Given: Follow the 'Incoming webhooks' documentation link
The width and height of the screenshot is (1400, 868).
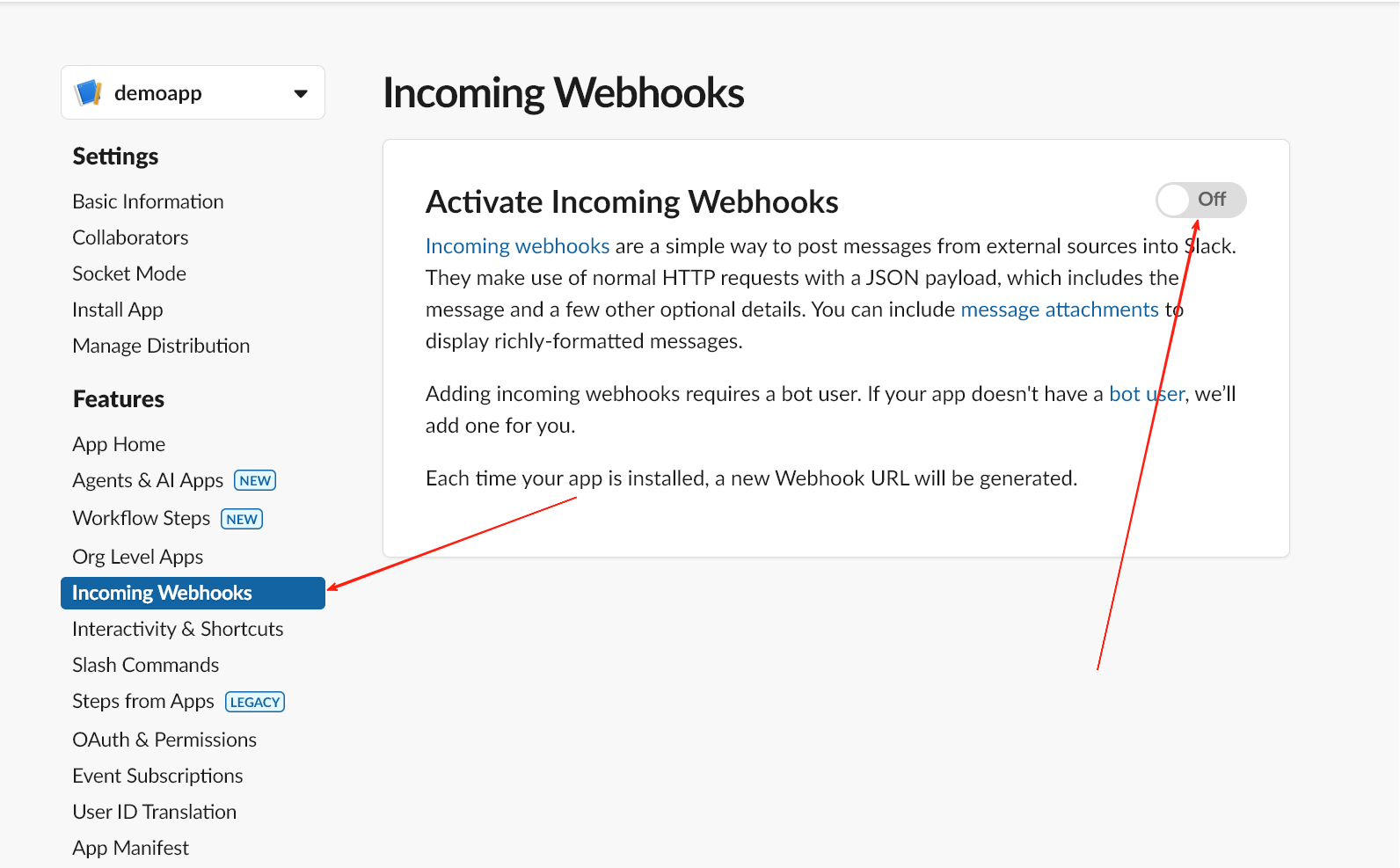Looking at the screenshot, I should pos(517,246).
